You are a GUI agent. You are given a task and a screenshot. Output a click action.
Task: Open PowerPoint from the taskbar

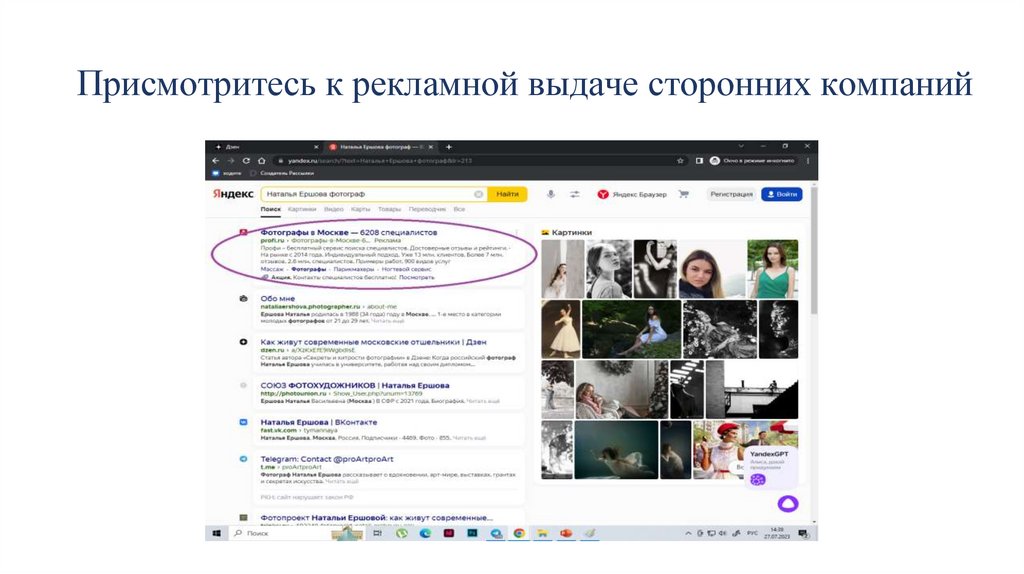566,533
